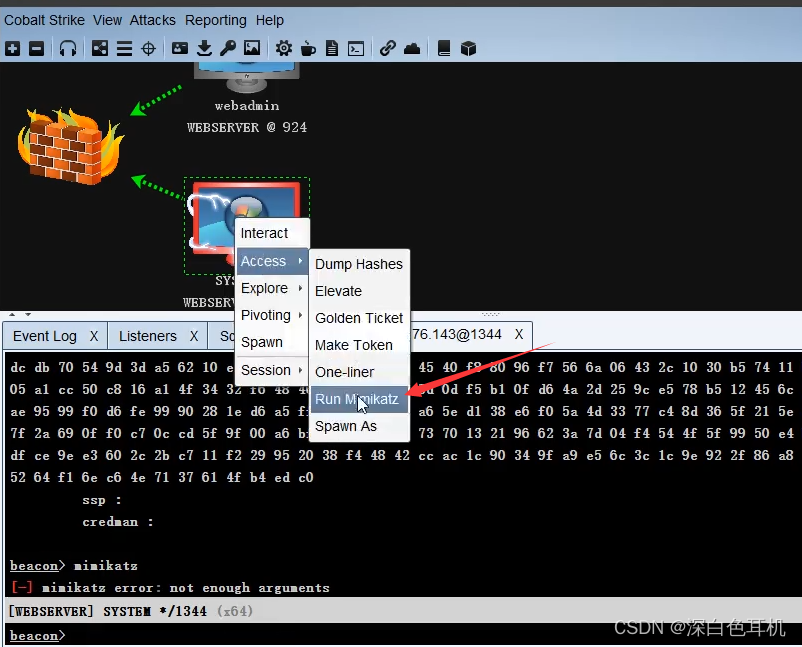Click the mimikatz error output line
The image size is (802, 647).
170,588
